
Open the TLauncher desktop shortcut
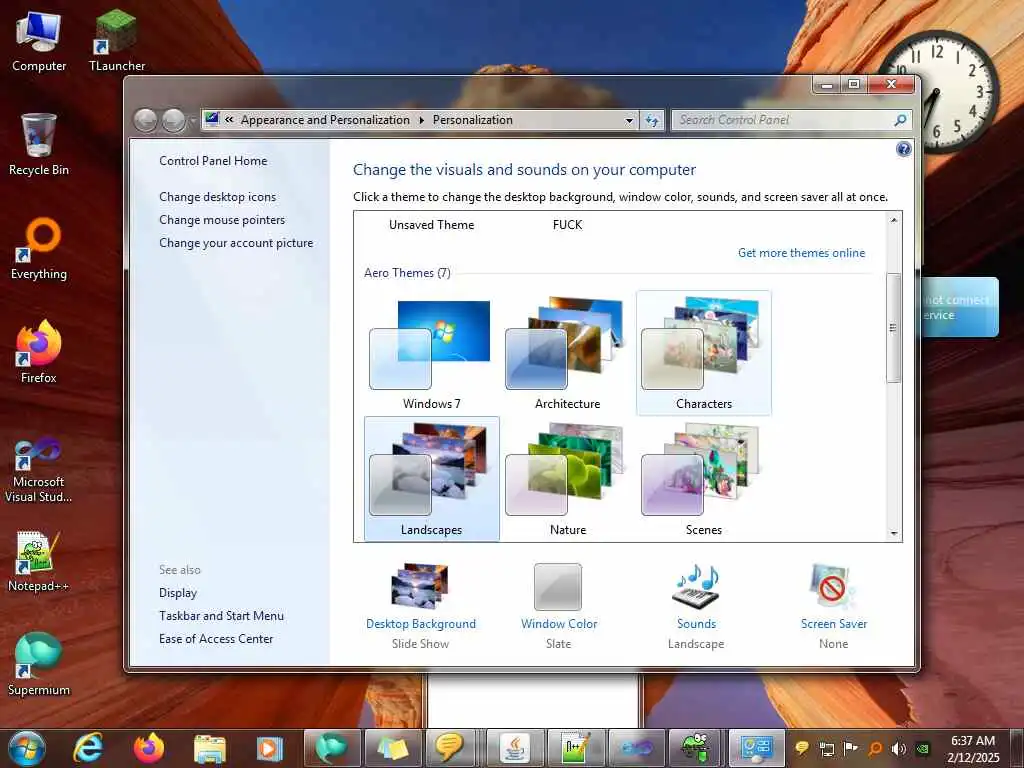[x=117, y=42]
